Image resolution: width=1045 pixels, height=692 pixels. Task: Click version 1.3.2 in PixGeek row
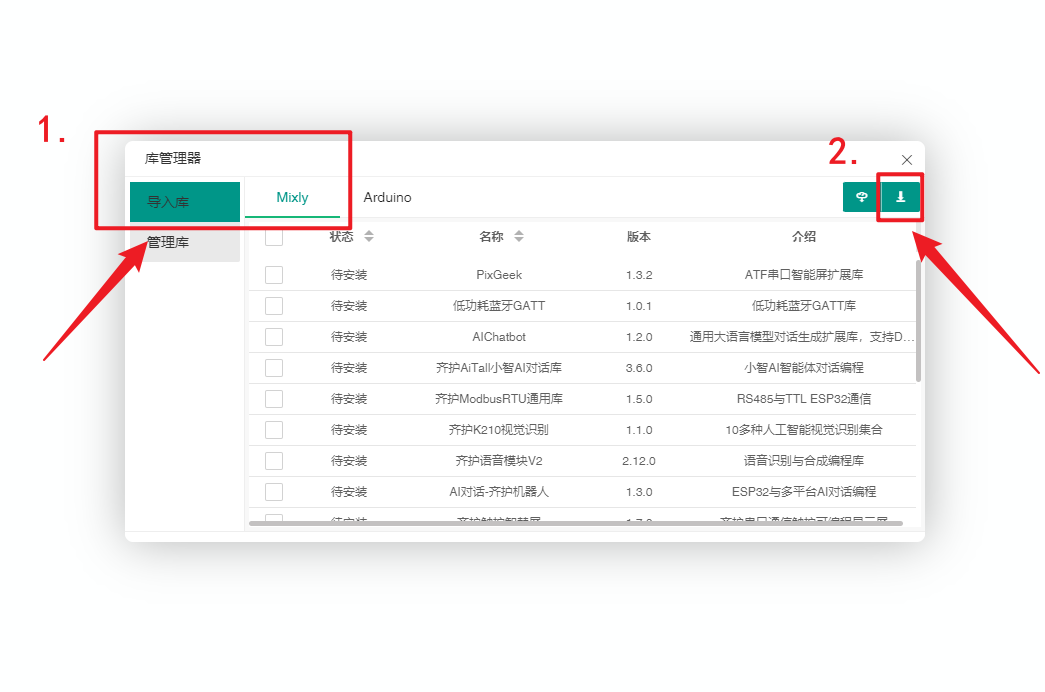(638, 275)
